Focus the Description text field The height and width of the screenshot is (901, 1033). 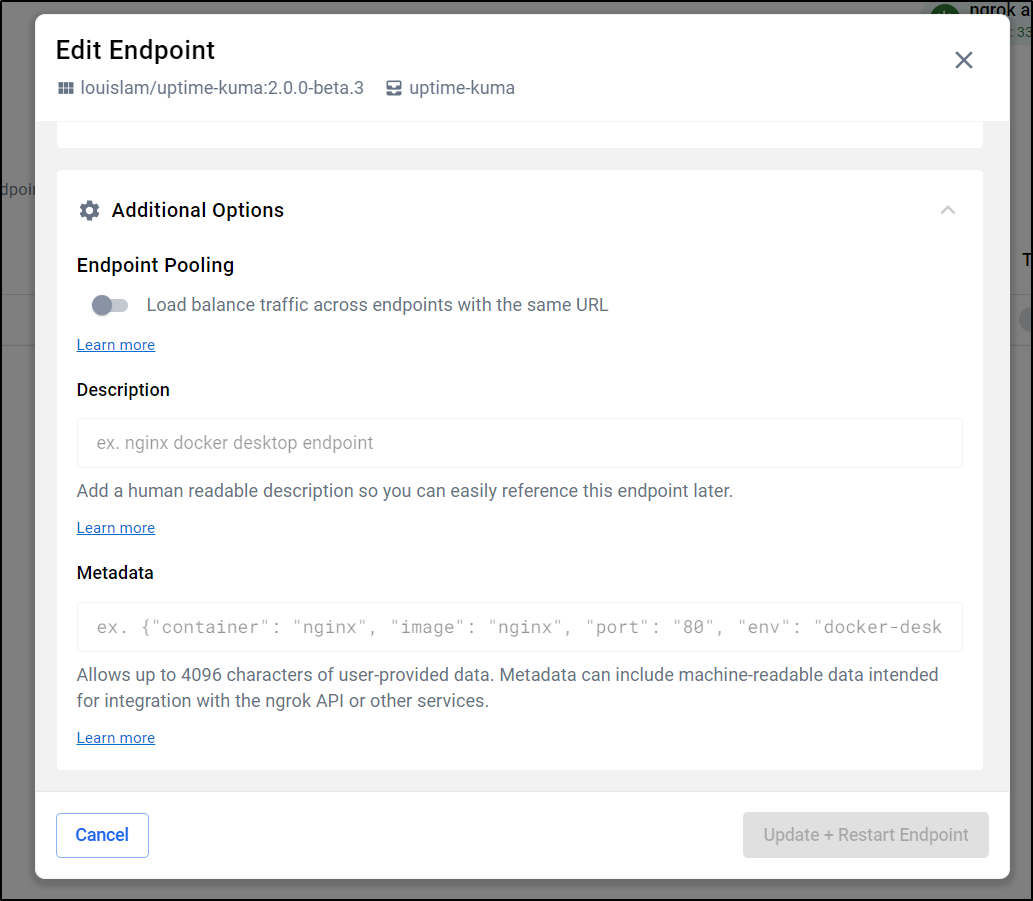point(519,443)
